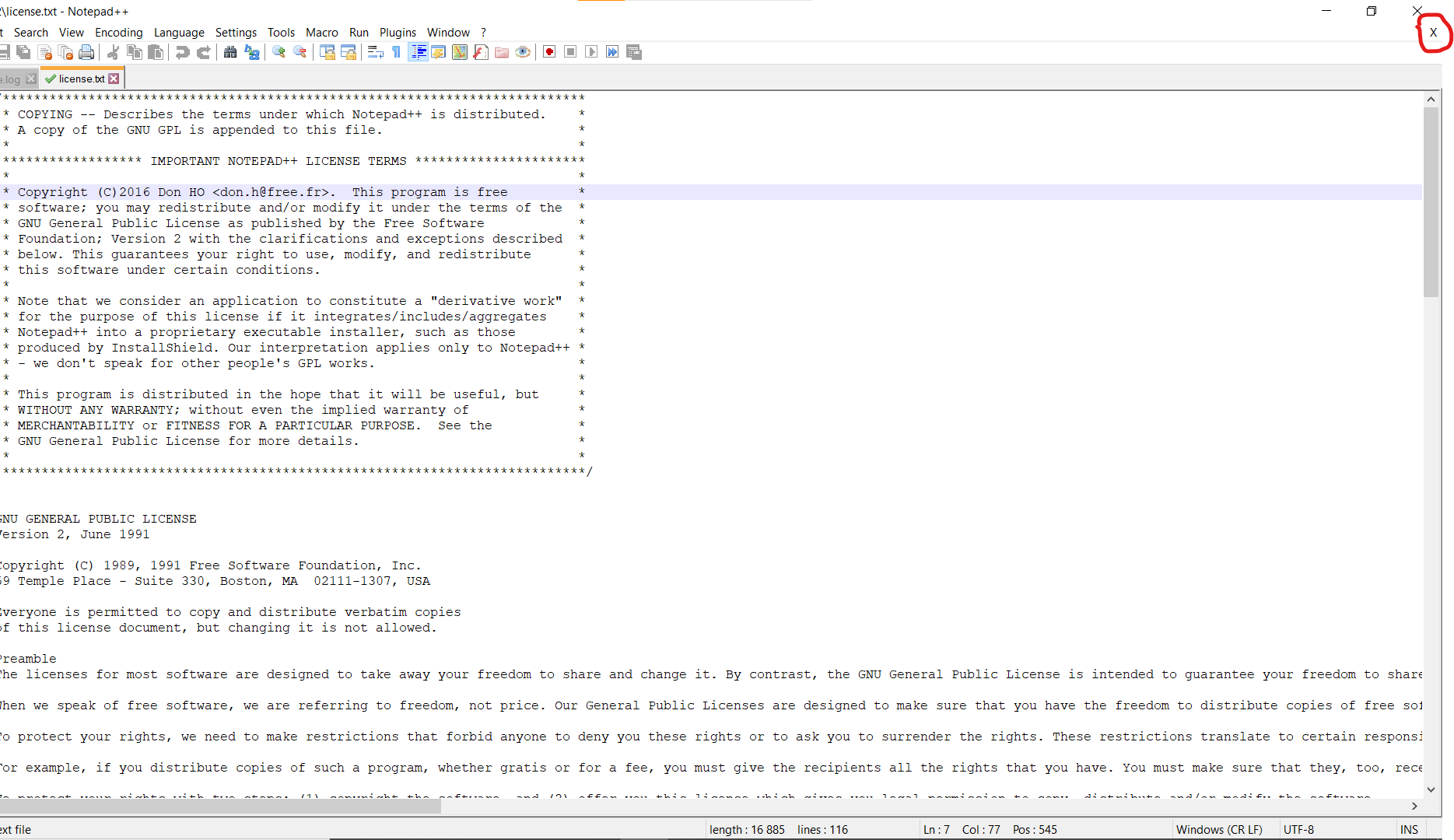Cut selection with the scissors icon
The height and width of the screenshot is (840, 1454).
click(113, 52)
